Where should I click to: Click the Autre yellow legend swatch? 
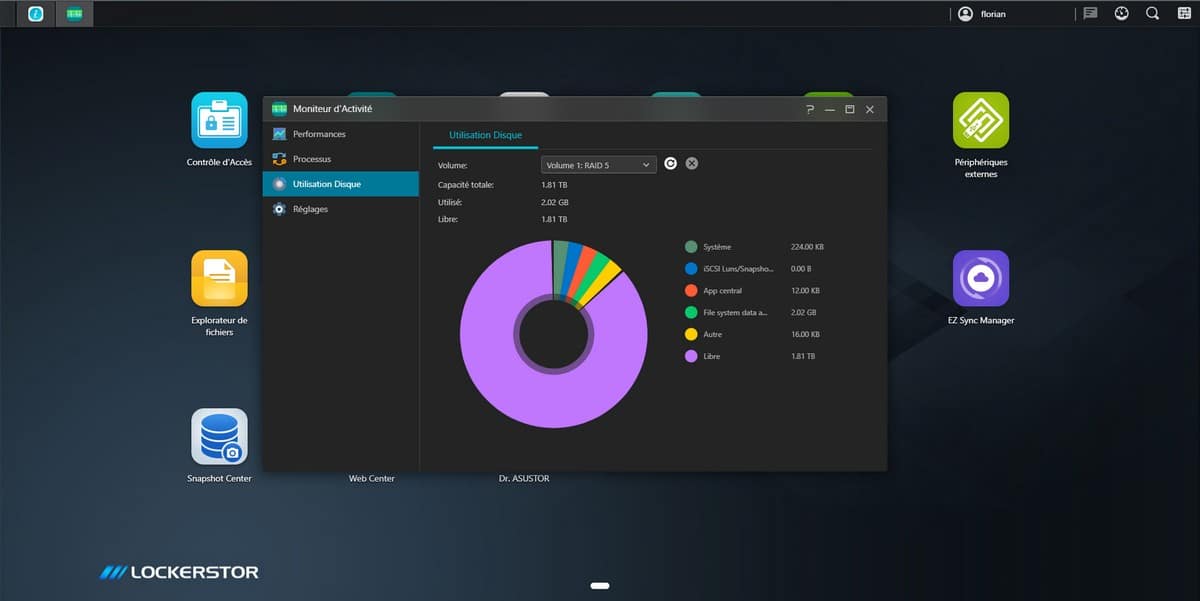691,335
